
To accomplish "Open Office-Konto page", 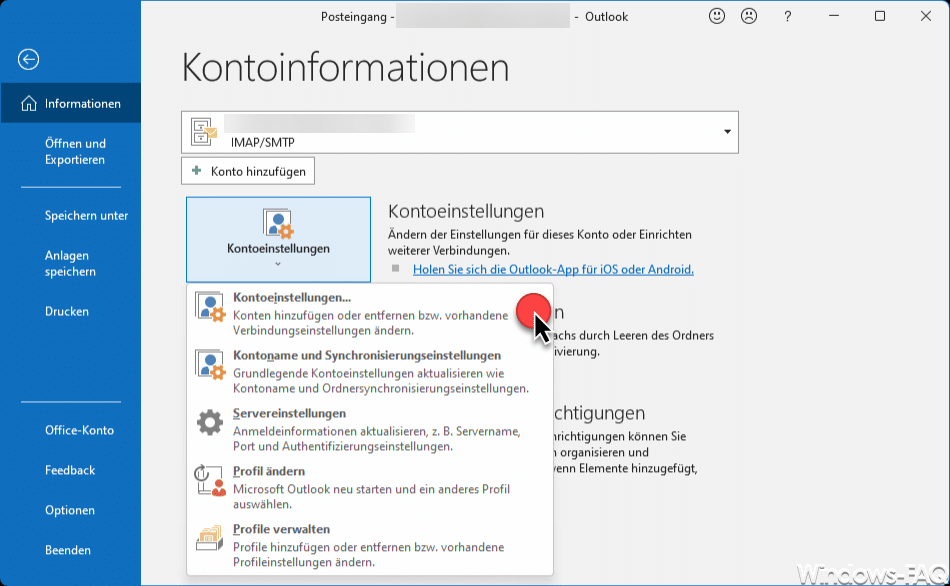I will (79, 430).
